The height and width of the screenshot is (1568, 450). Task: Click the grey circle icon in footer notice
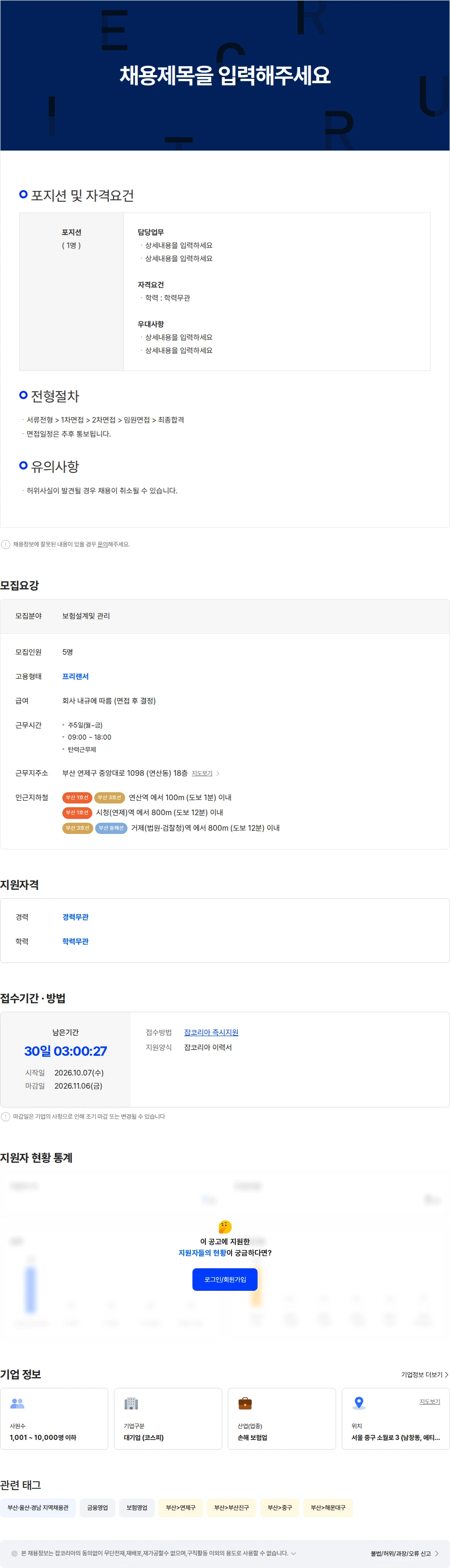14,1553
